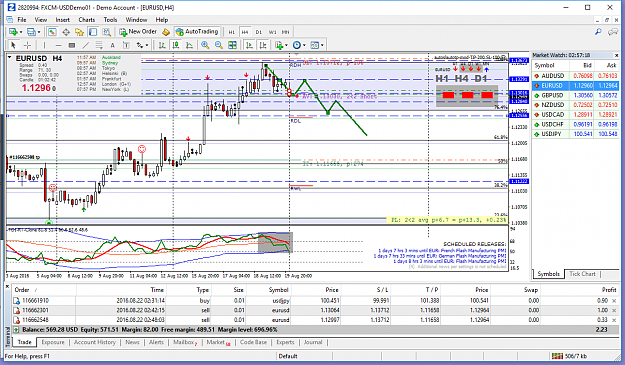625x365 pixels.
Task: Select the trendline drawing tool
Action: [x=85, y=45]
